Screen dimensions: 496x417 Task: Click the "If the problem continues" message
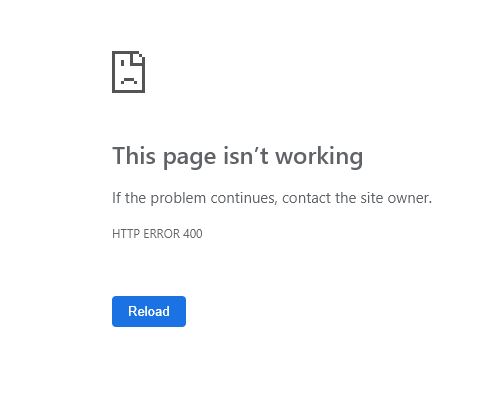(195, 198)
